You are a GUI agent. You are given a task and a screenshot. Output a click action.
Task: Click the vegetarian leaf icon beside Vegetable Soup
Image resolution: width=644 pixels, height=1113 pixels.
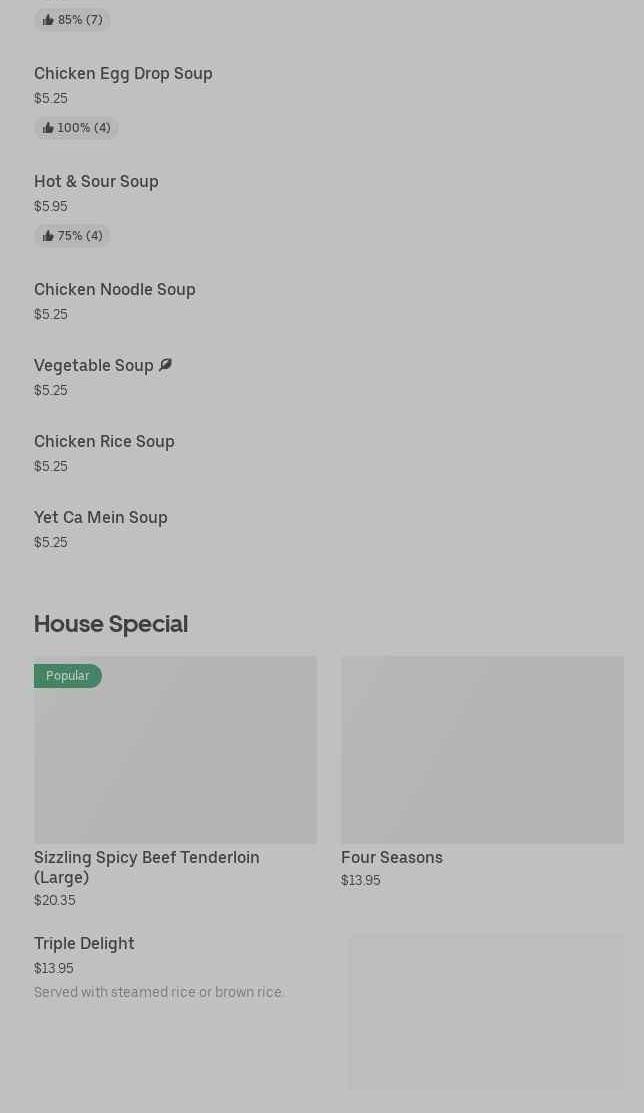tap(165, 365)
